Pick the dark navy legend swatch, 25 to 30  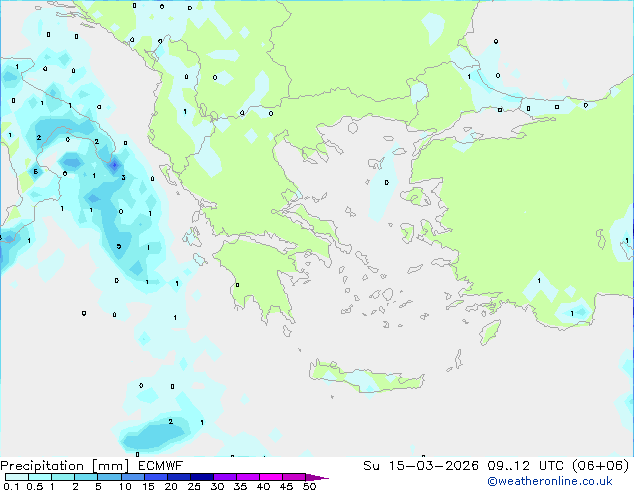pos(201,477)
